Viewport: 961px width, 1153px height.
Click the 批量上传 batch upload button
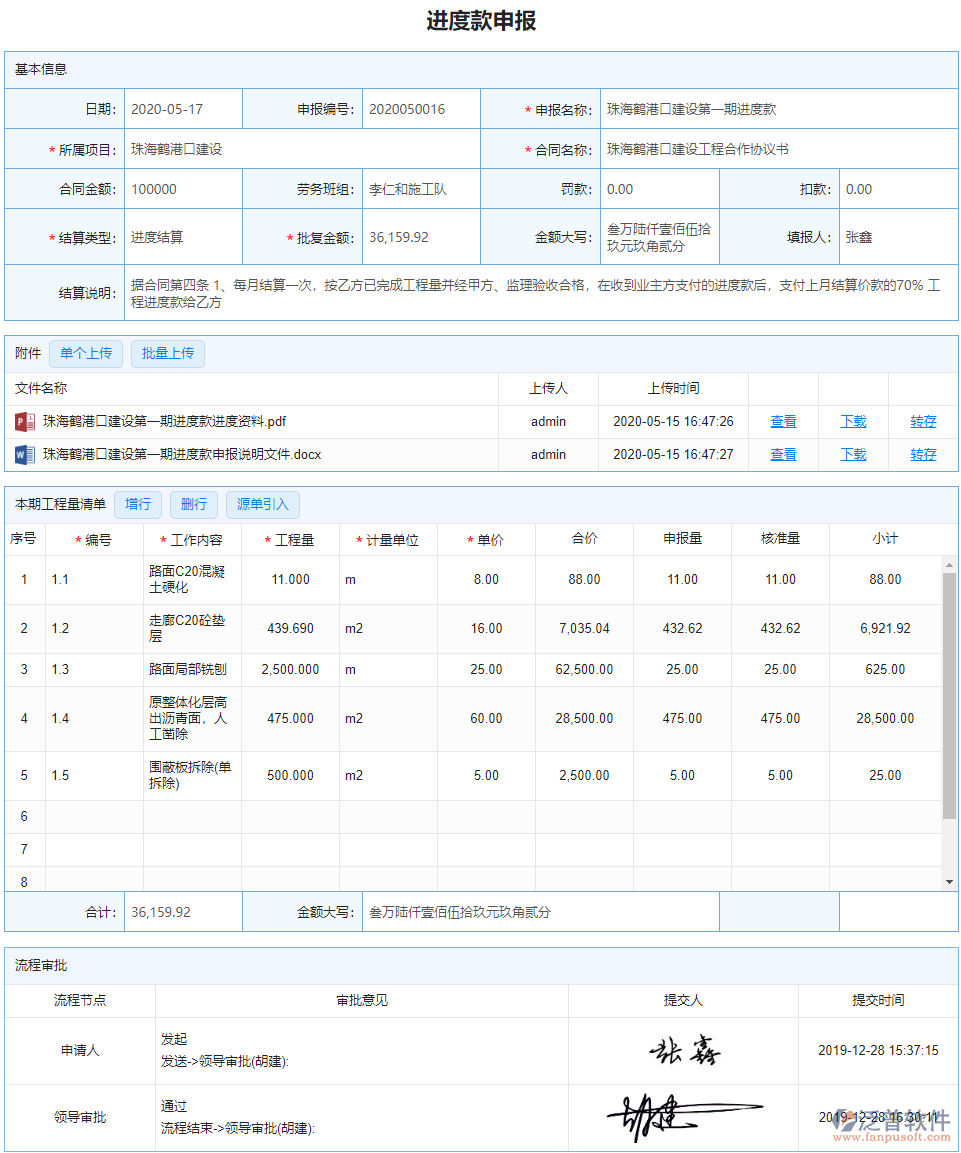point(167,353)
